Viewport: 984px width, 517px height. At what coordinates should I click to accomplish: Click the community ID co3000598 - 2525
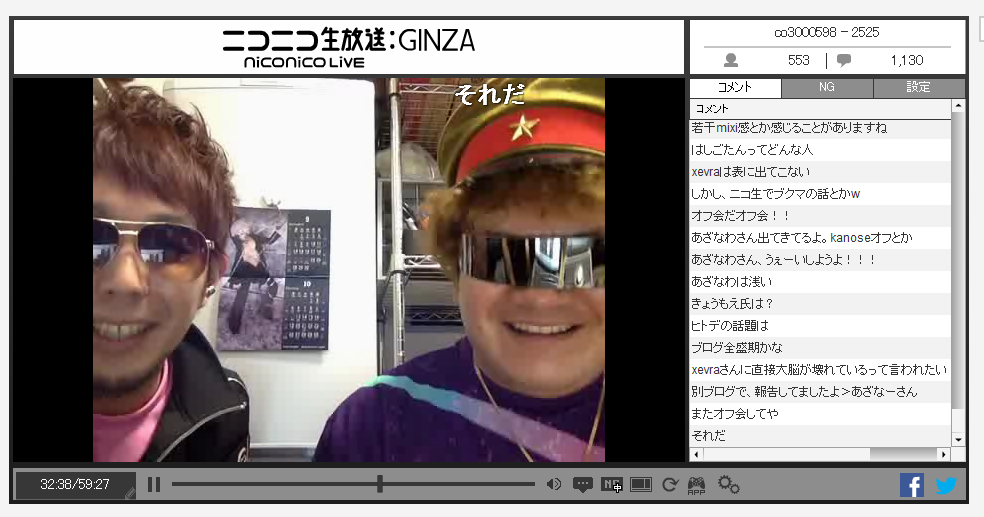tap(826, 33)
